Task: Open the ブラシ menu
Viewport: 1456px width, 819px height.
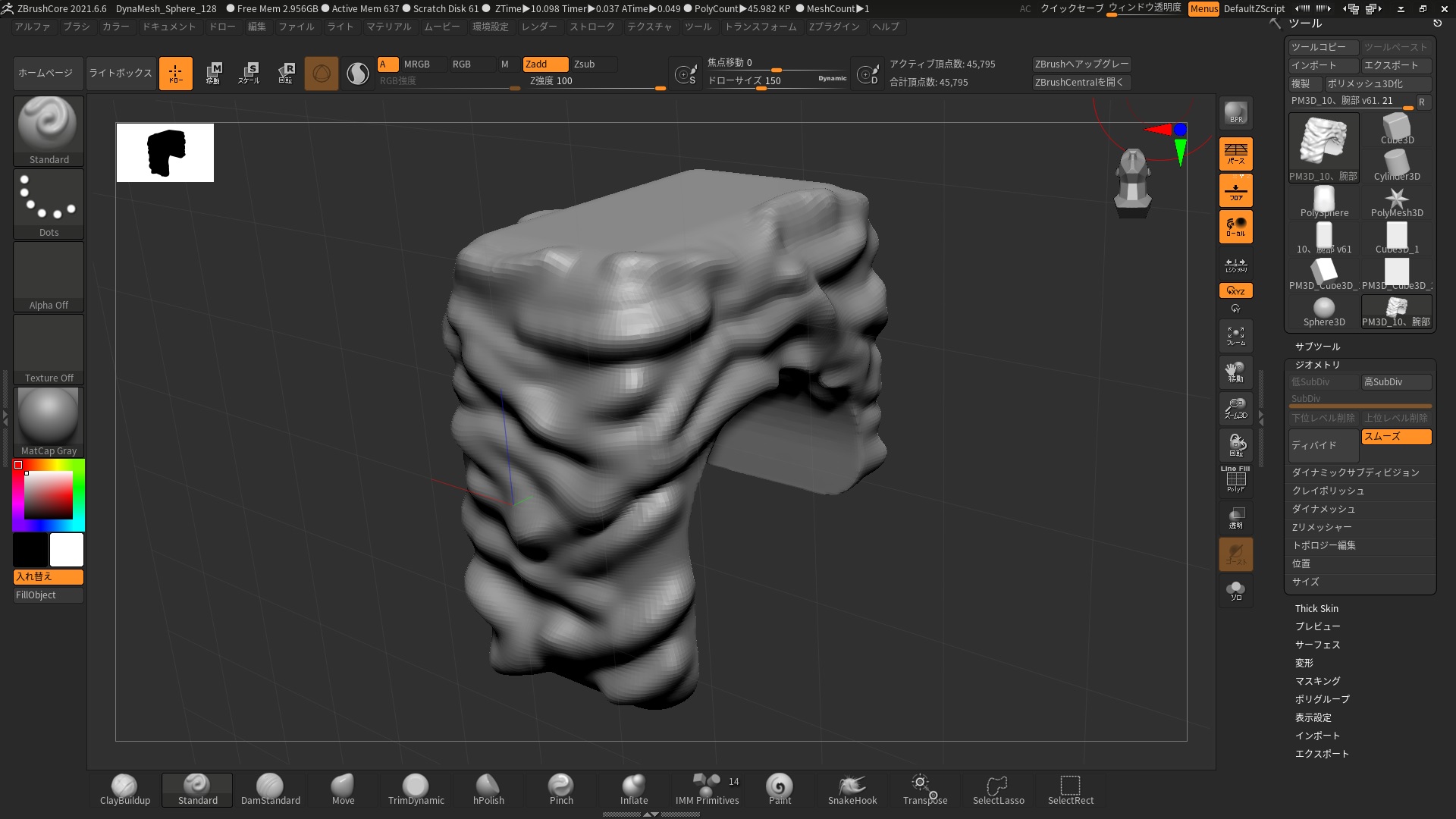Action: pos(76,27)
